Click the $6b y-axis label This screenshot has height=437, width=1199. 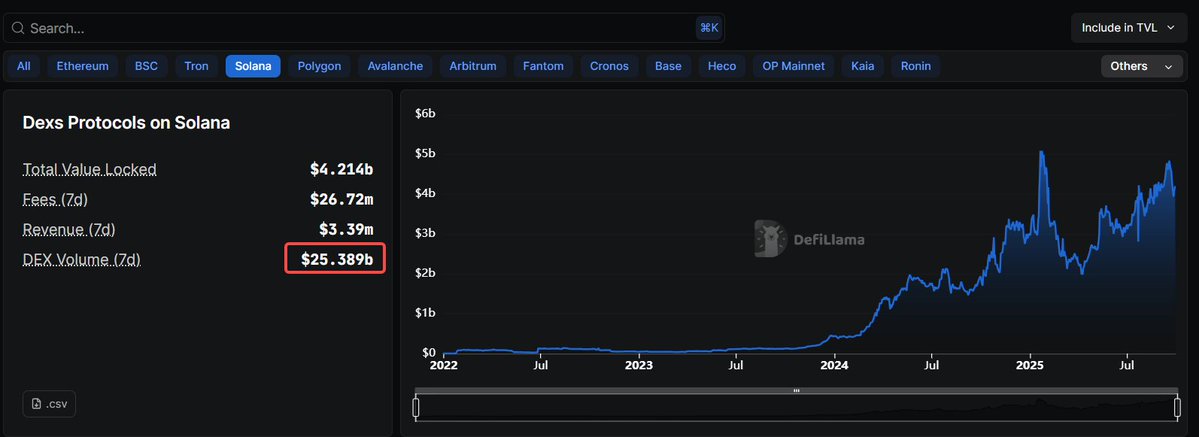tap(425, 113)
